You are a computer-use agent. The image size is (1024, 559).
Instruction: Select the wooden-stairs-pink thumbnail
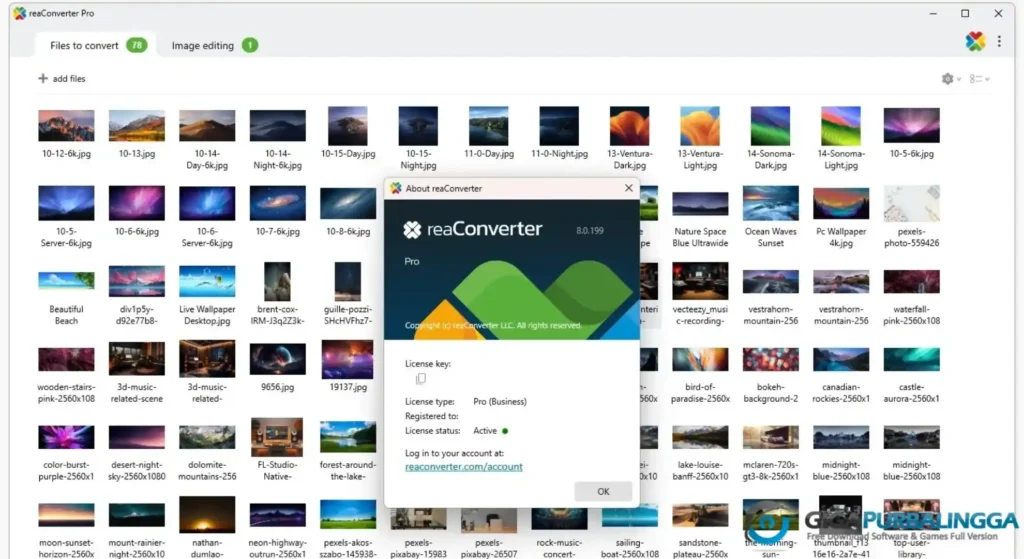(66, 359)
